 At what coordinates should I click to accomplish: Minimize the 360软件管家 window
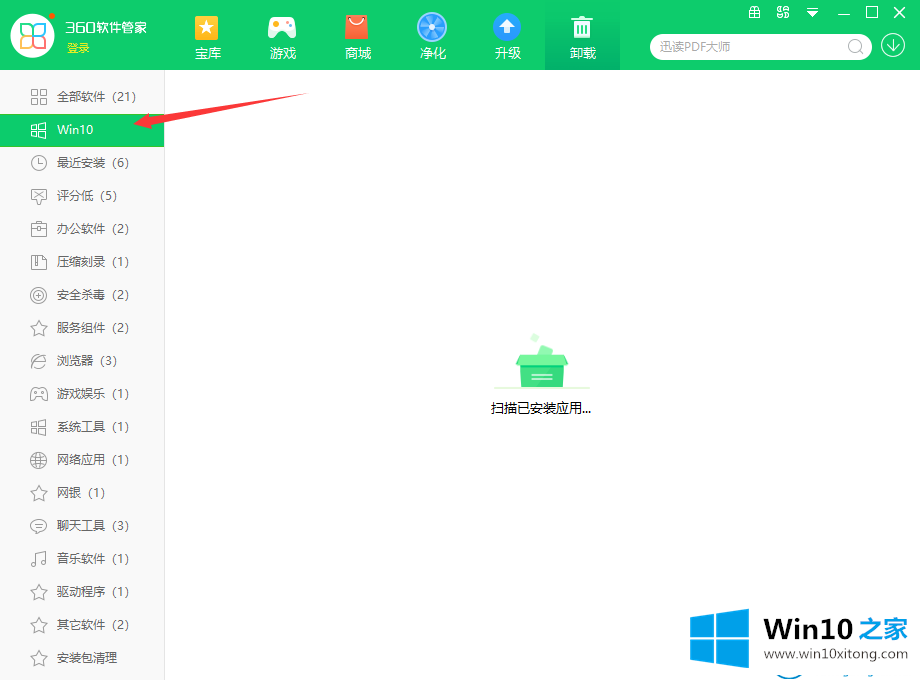844,12
